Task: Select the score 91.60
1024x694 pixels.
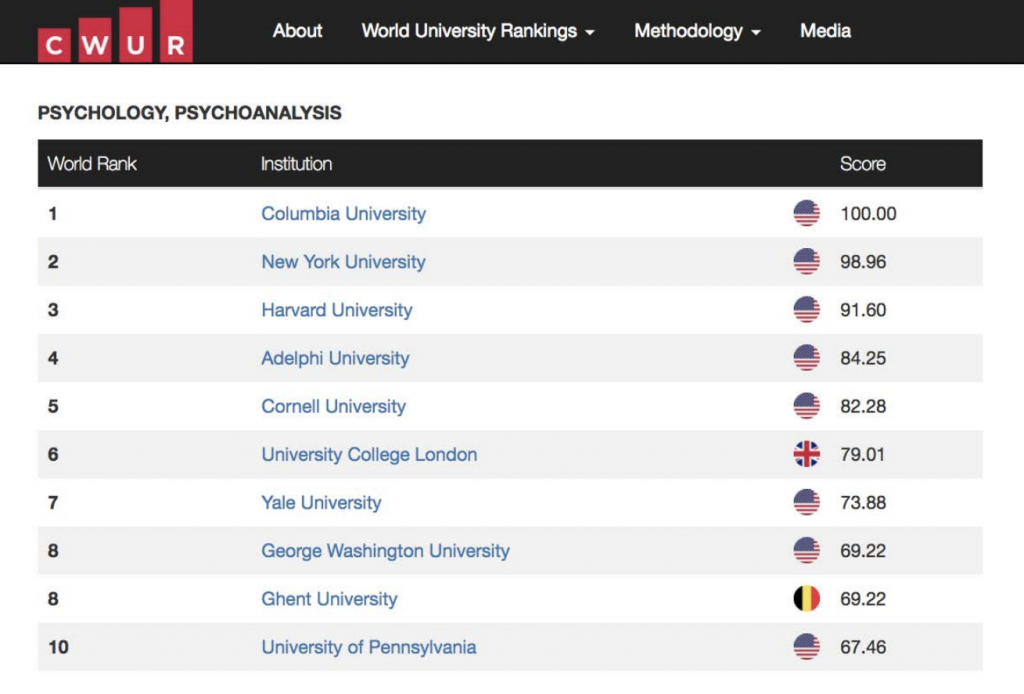Action: (x=863, y=310)
